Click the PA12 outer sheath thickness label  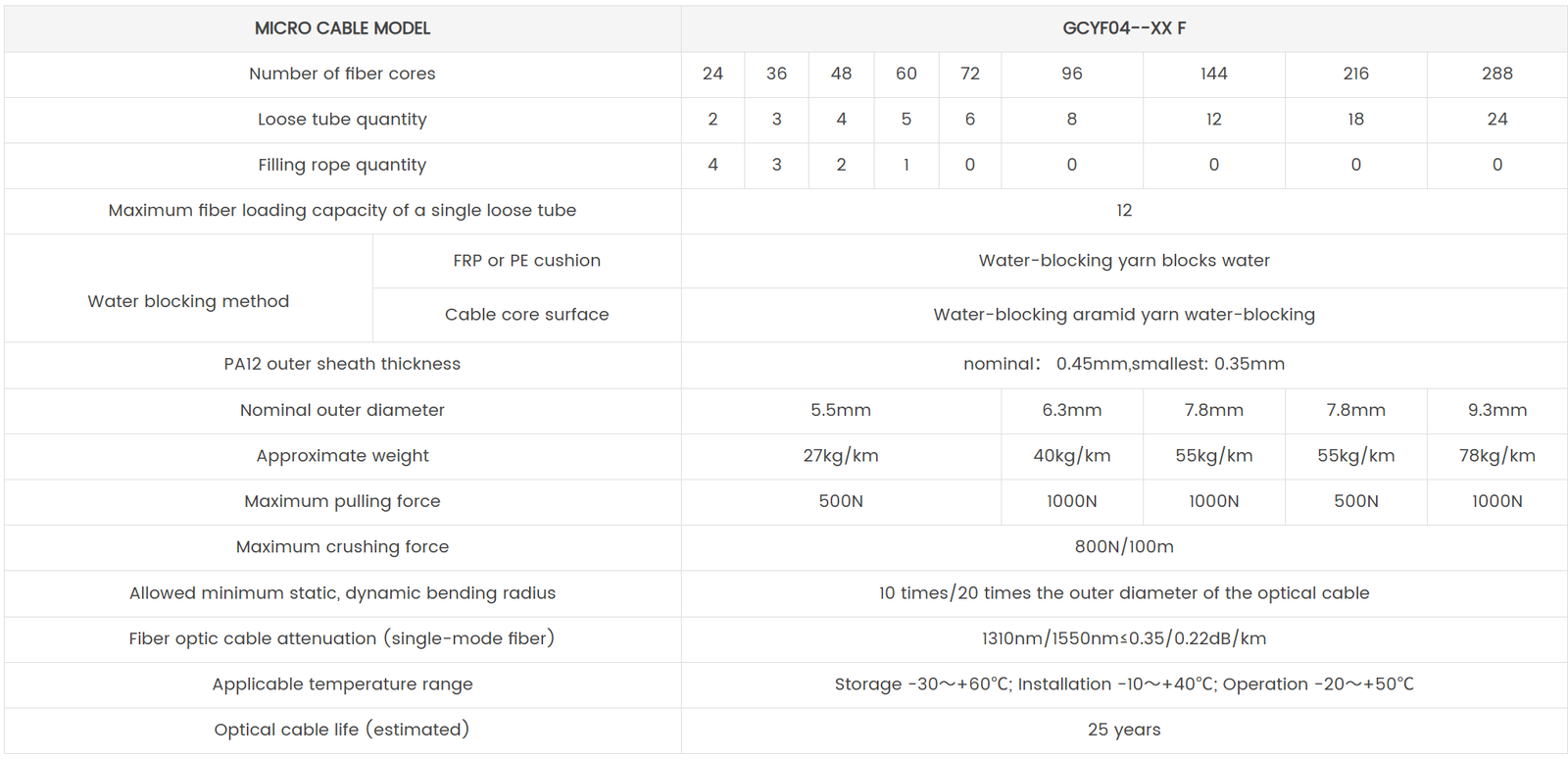(x=342, y=364)
